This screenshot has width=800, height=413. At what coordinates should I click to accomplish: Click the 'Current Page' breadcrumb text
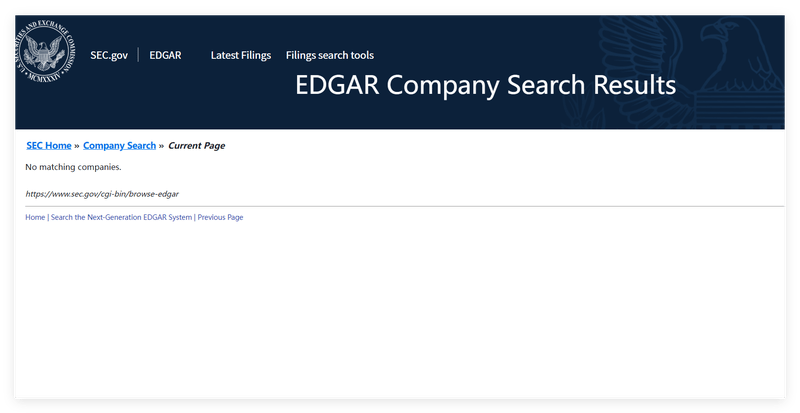[196, 145]
